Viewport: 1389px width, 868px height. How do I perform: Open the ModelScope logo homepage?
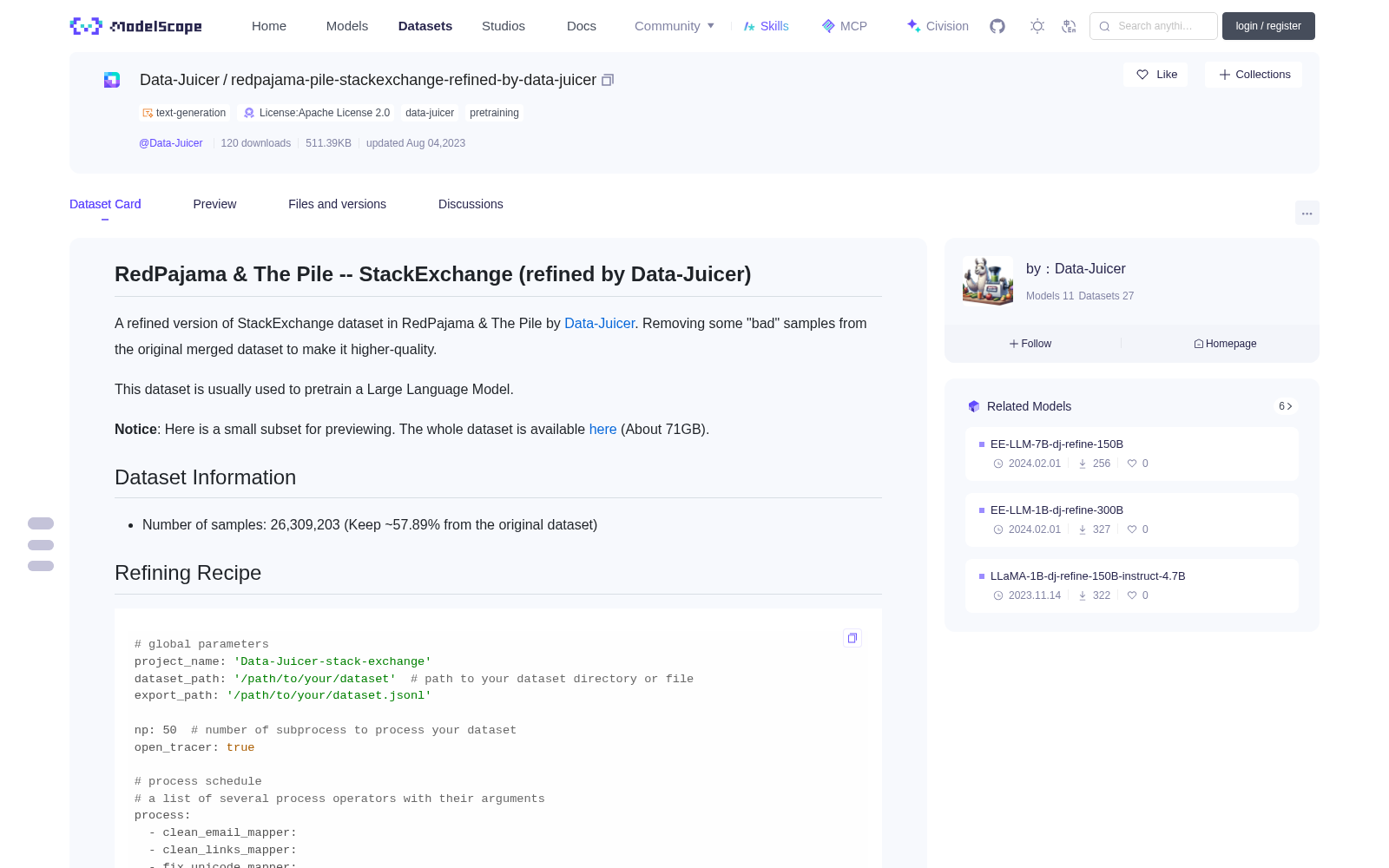[x=135, y=26]
